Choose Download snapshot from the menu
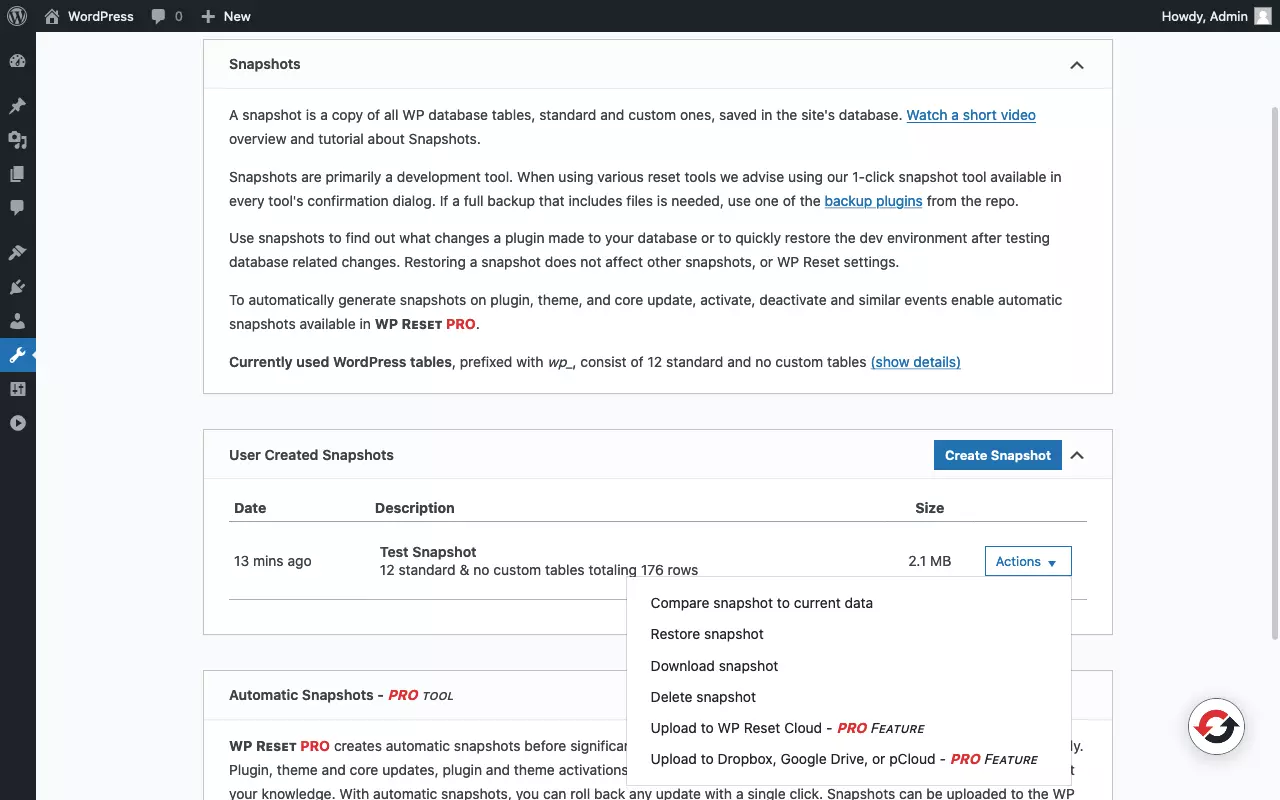 (714, 666)
